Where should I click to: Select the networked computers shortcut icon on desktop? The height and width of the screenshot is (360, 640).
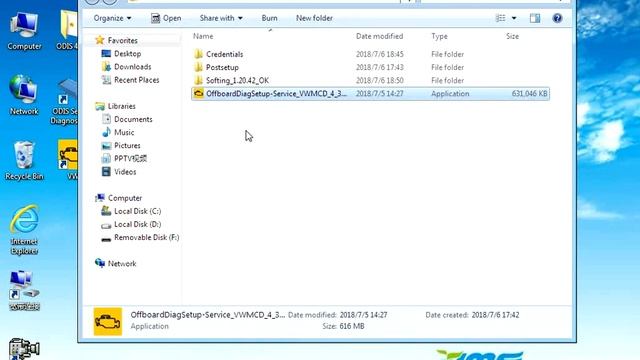24,290
